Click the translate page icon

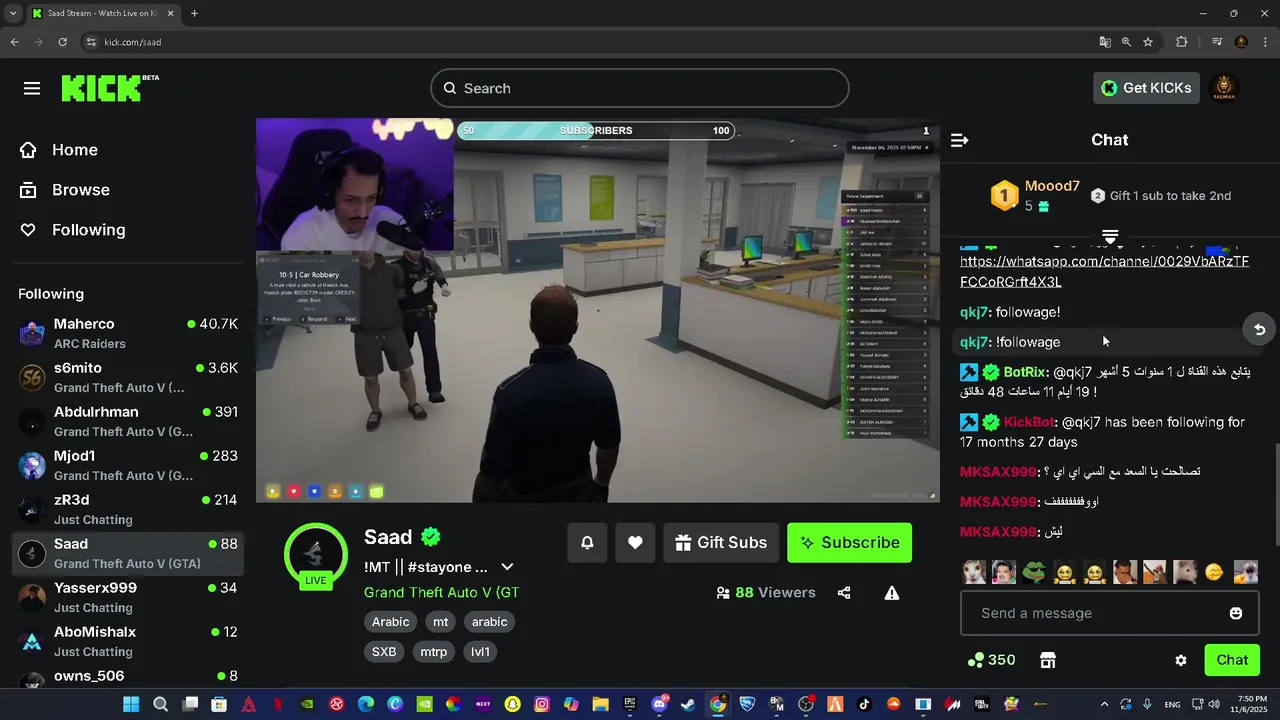[x=1104, y=42]
